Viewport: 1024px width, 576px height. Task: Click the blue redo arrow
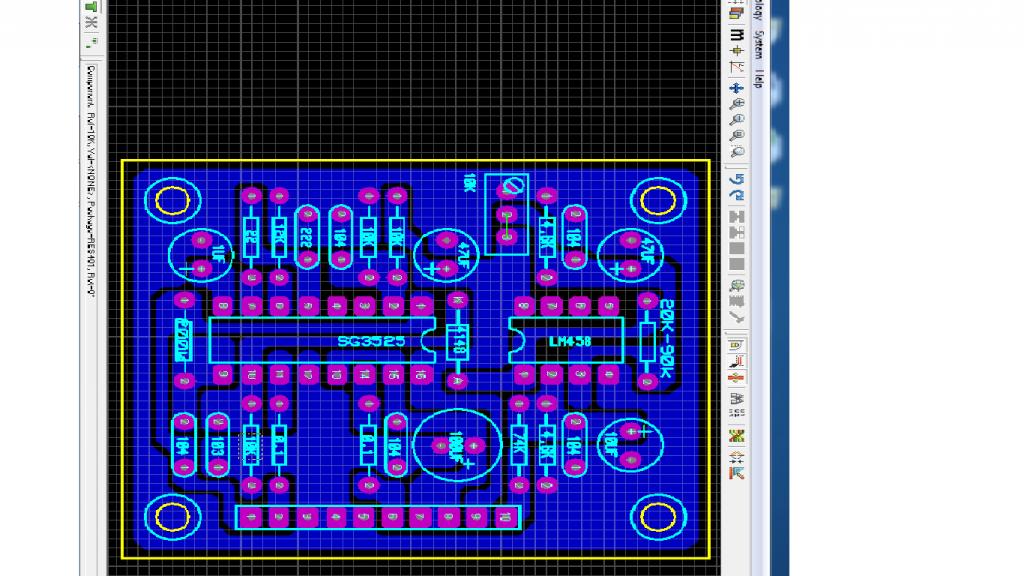pos(737,195)
